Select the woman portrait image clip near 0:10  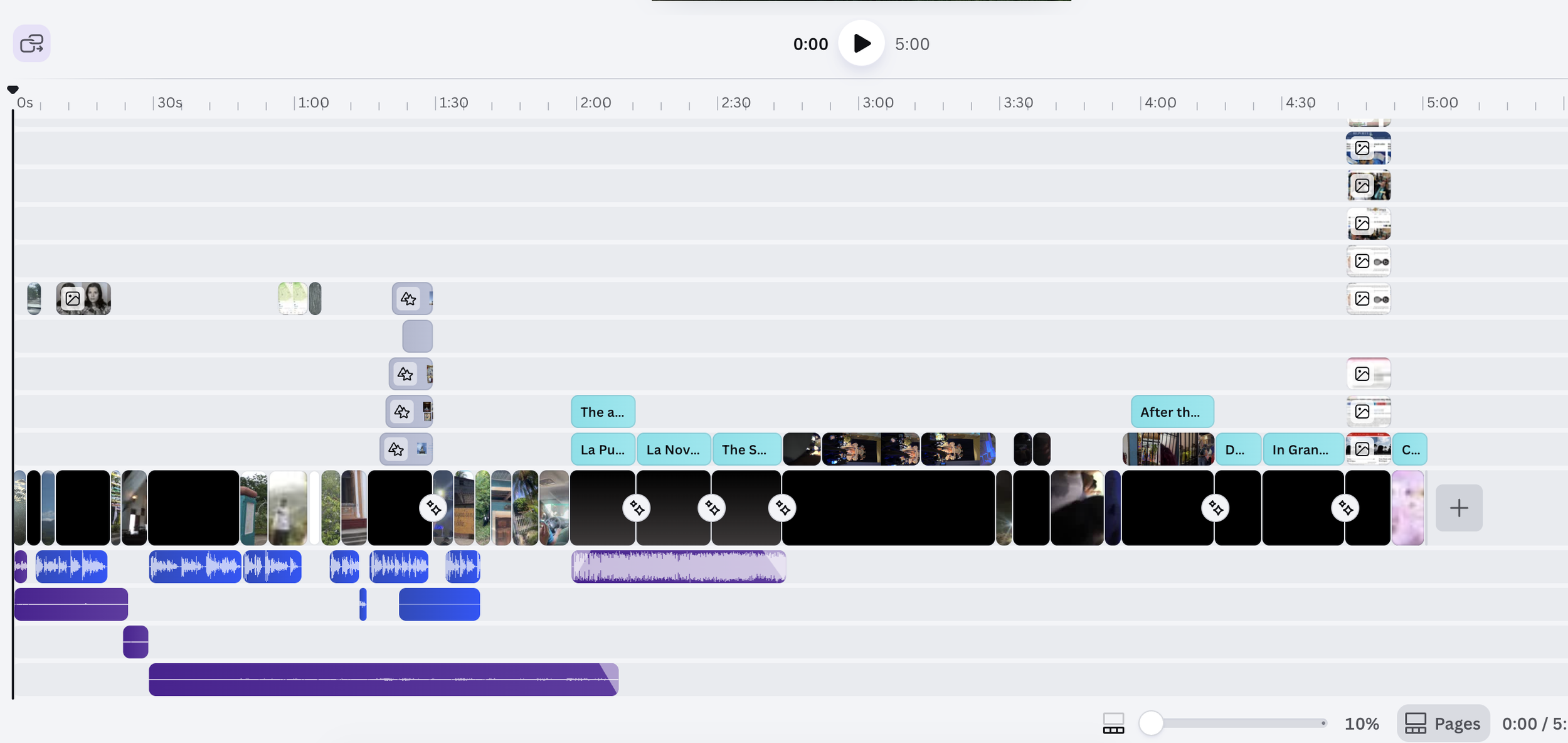[83, 299]
